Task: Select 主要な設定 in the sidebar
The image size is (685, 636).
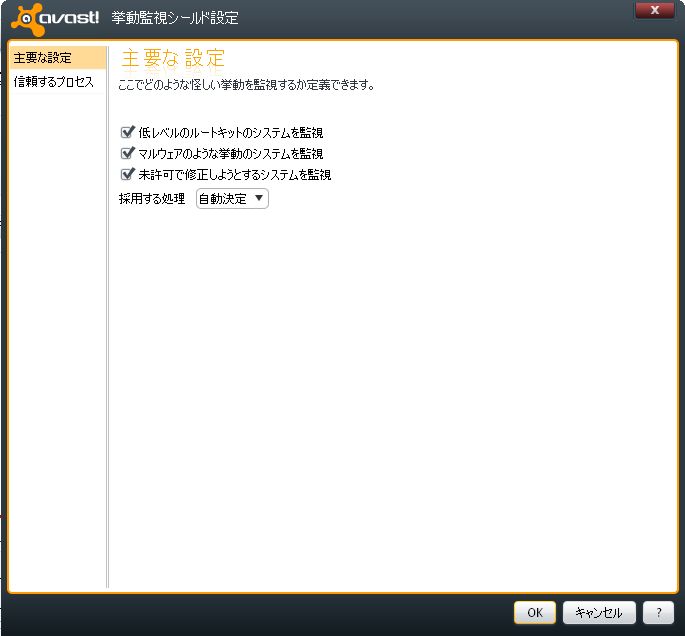Action: [56, 58]
